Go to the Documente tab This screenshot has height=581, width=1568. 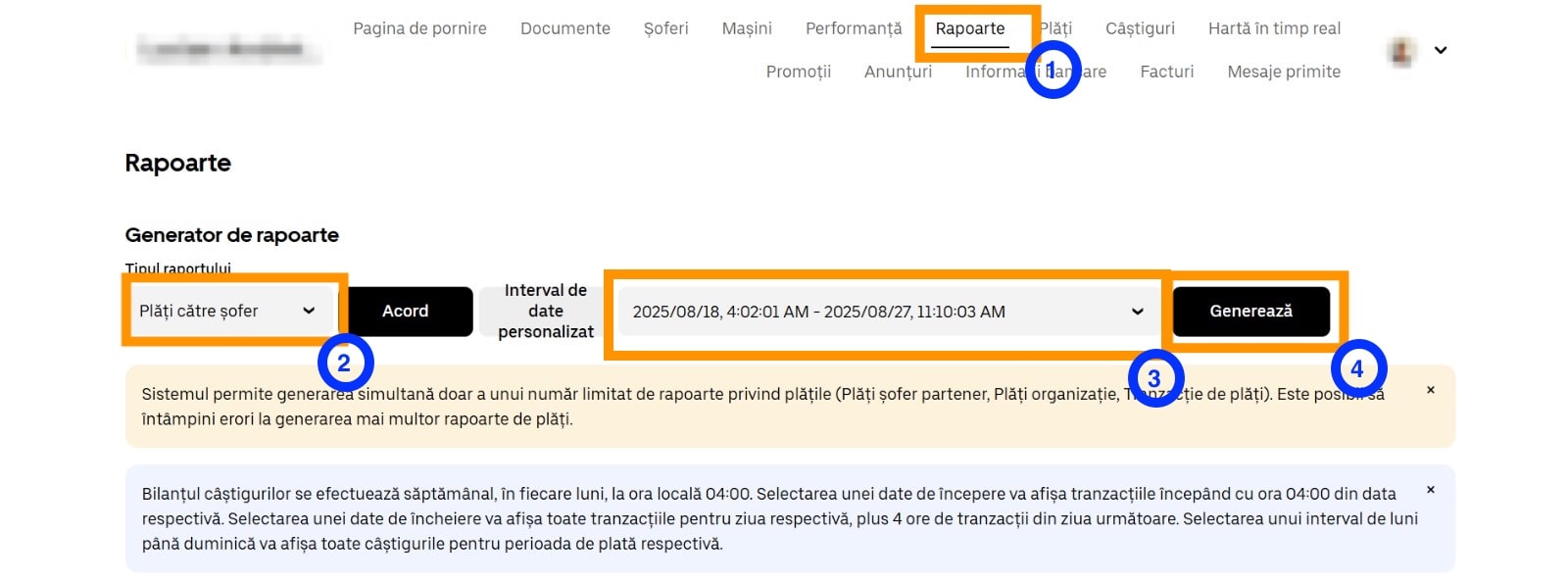565,28
